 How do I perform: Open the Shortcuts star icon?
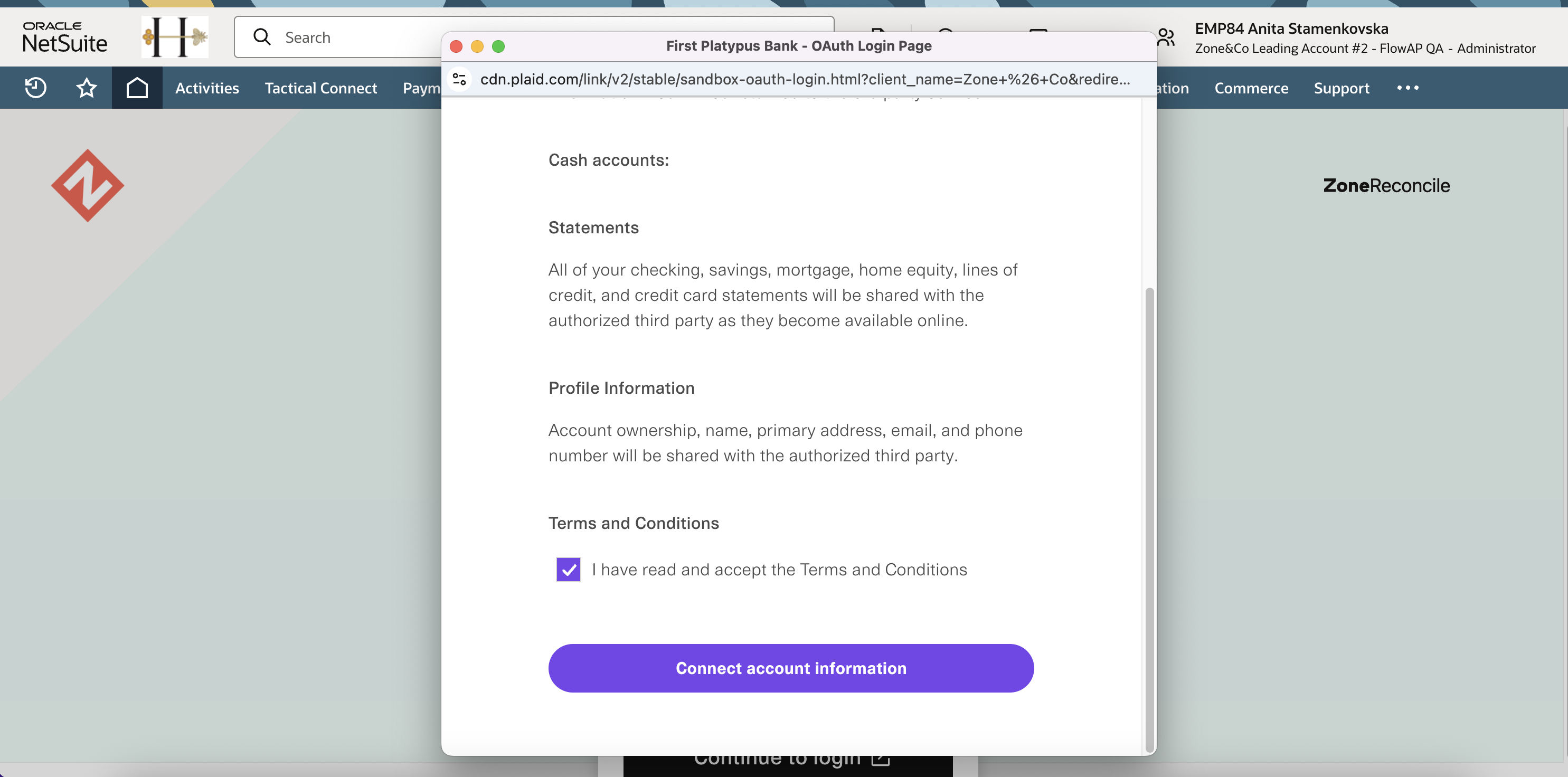(87, 88)
